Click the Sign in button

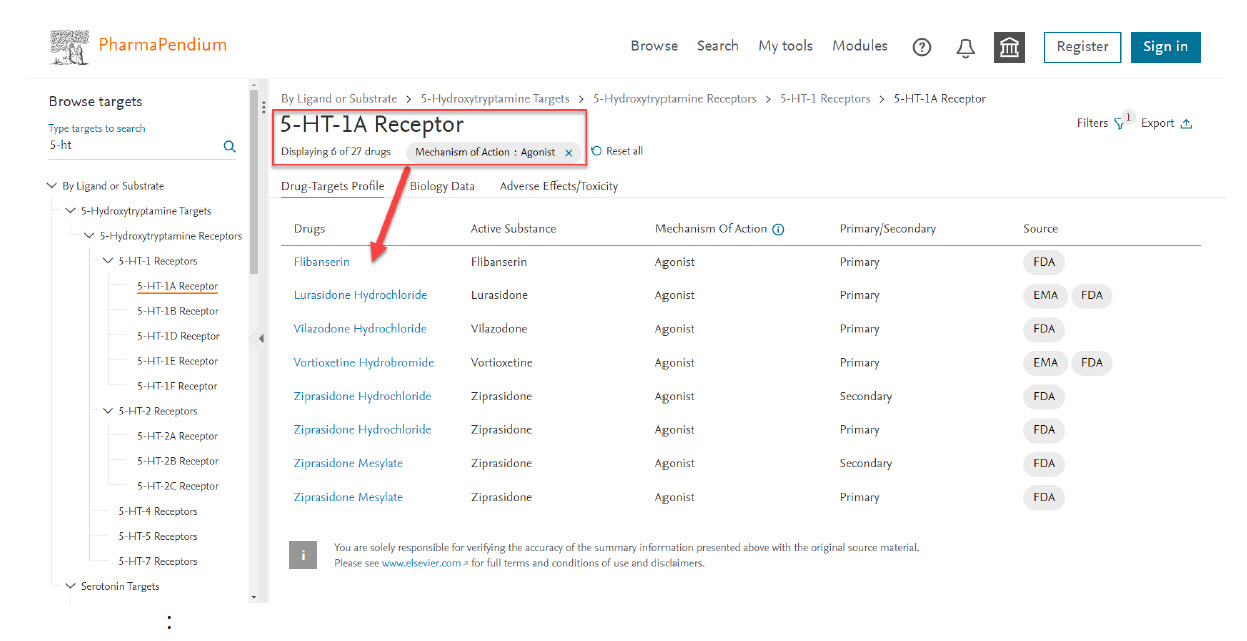(x=1165, y=47)
